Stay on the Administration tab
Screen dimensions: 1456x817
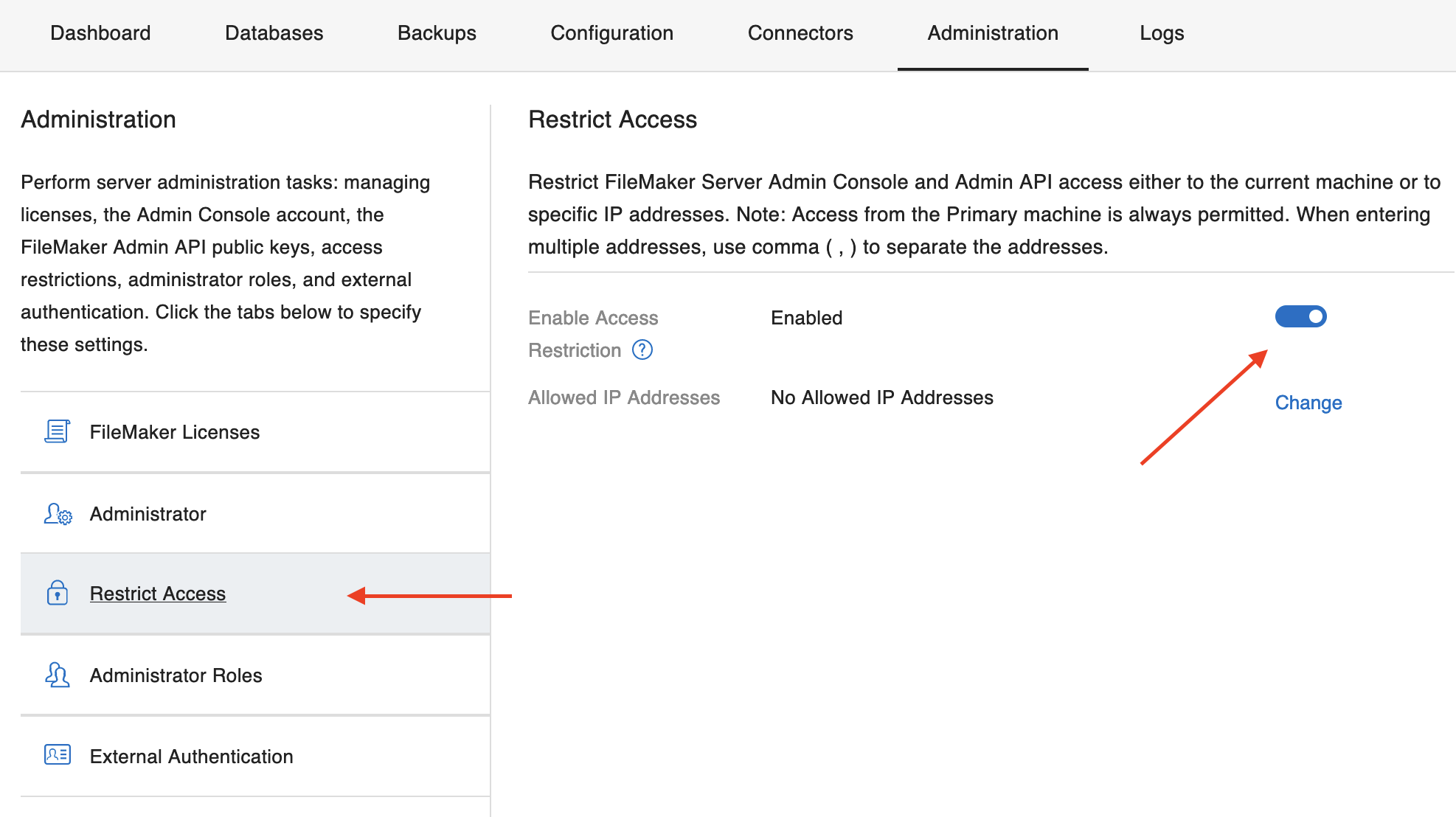pos(993,33)
